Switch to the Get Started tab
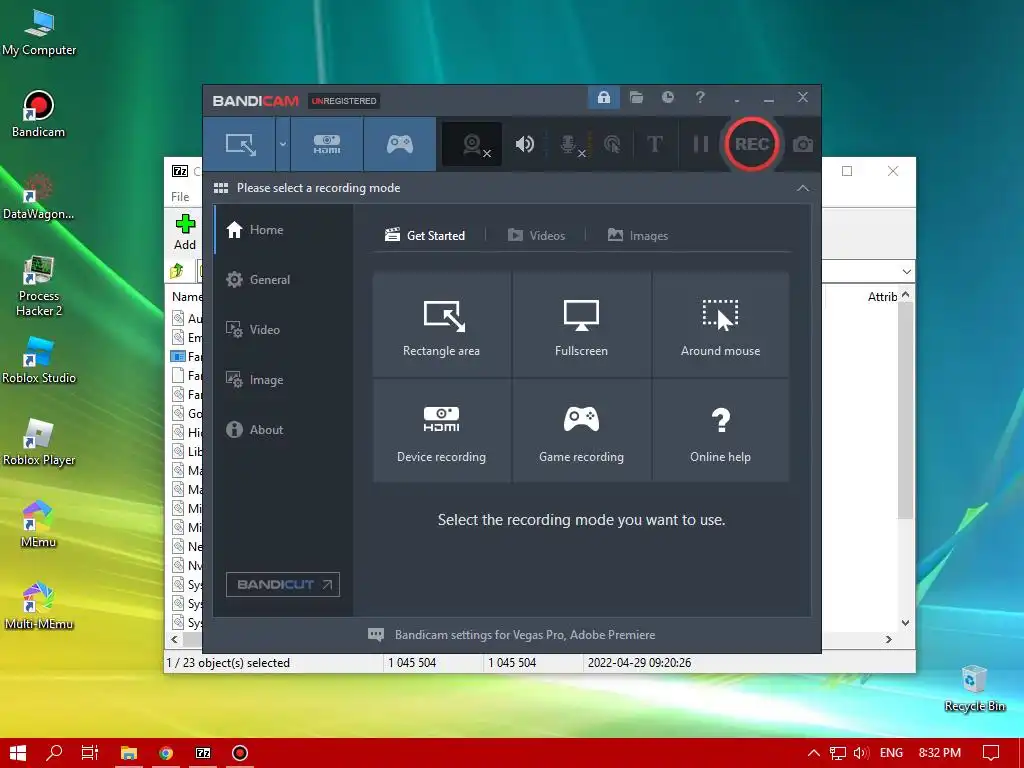The height and width of the screenshot is (768, 1024). point(425,236)
